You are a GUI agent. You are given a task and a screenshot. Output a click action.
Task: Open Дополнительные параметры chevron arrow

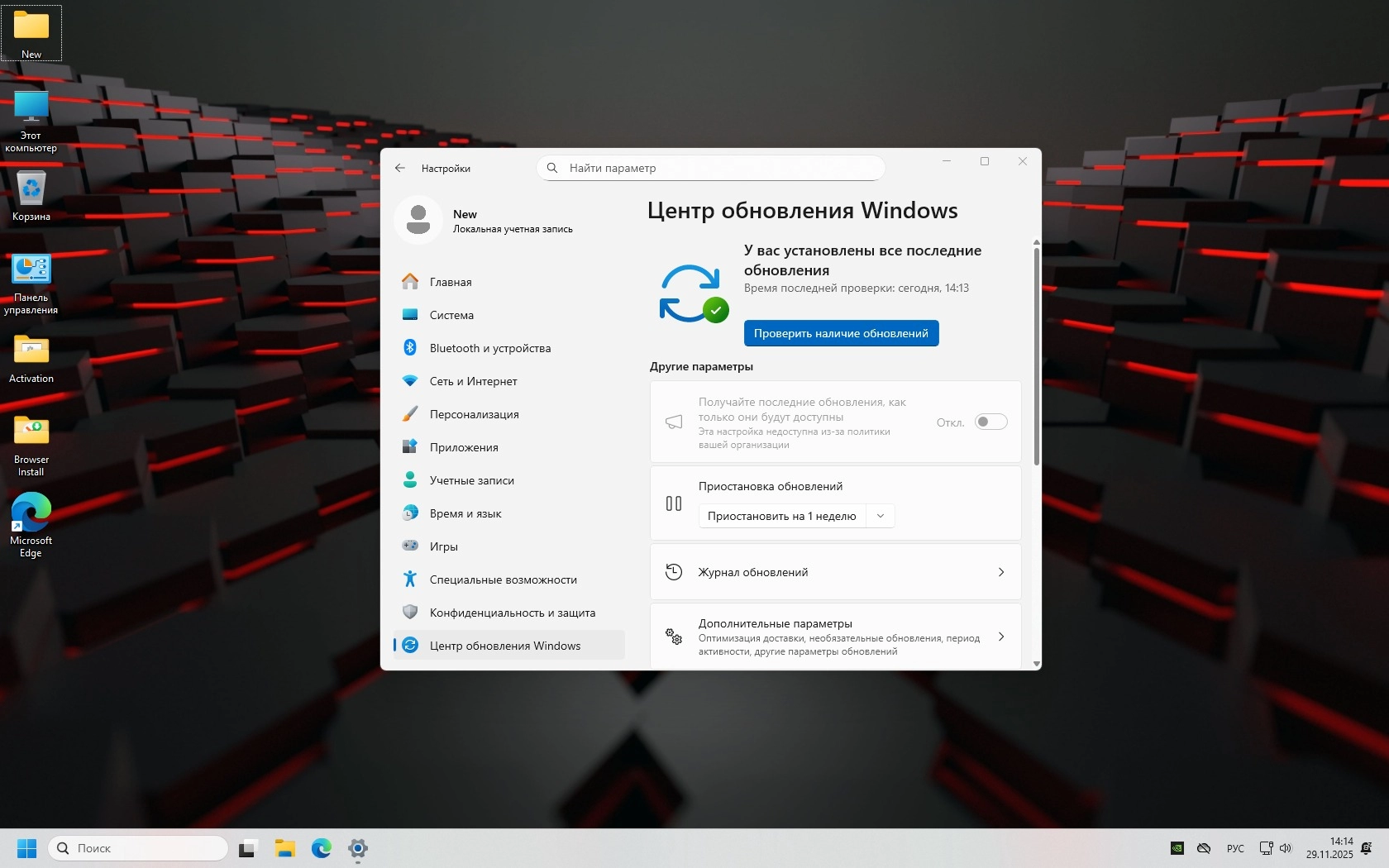coord(1000,637)
